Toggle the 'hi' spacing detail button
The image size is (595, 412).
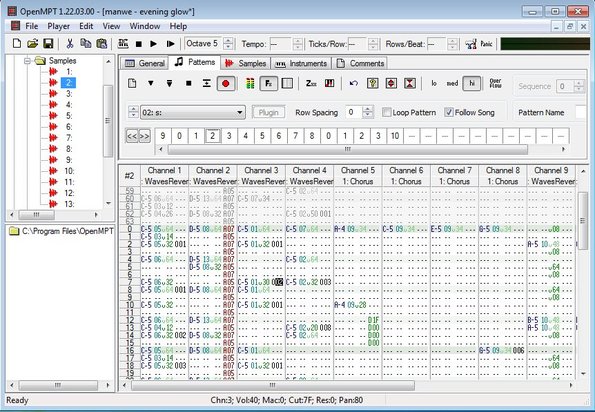pyautogui.click(x=472, y=83)
